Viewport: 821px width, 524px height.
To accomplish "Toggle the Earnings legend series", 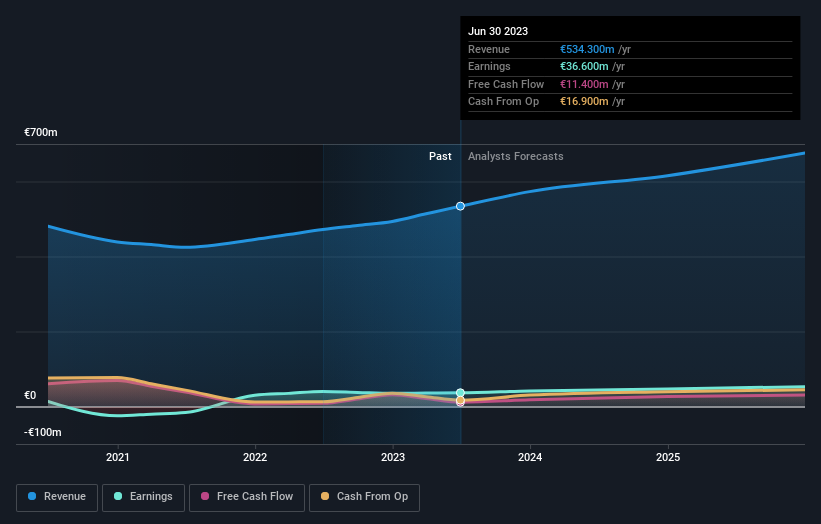I will click(143, 497).
